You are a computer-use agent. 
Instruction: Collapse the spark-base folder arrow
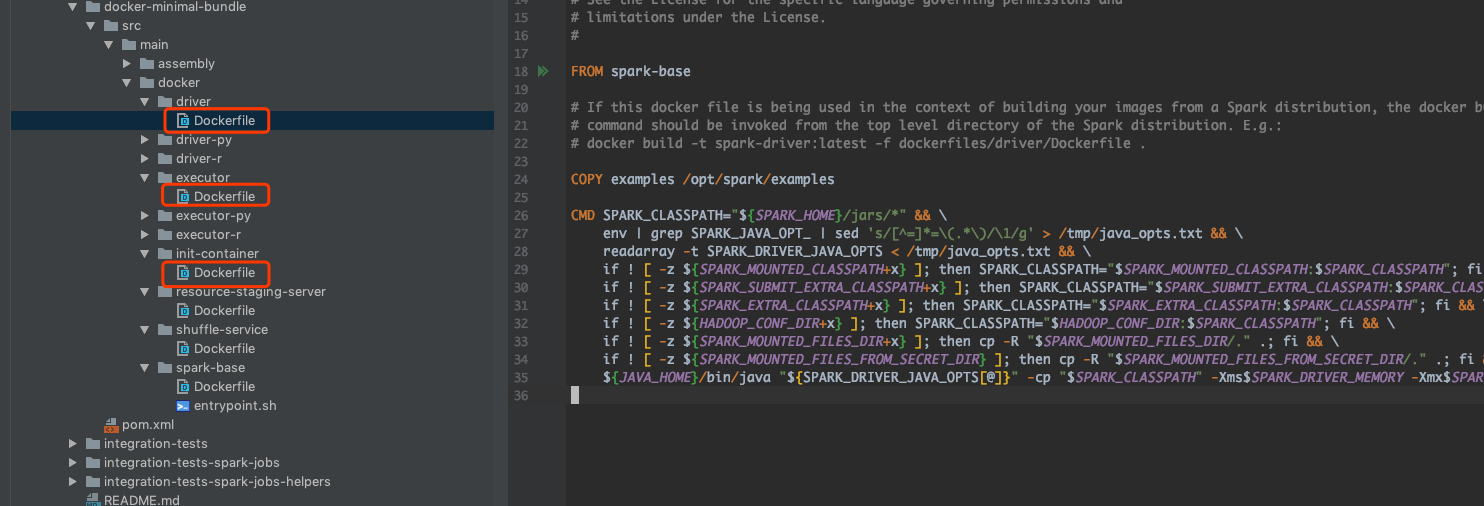(145, 368)
